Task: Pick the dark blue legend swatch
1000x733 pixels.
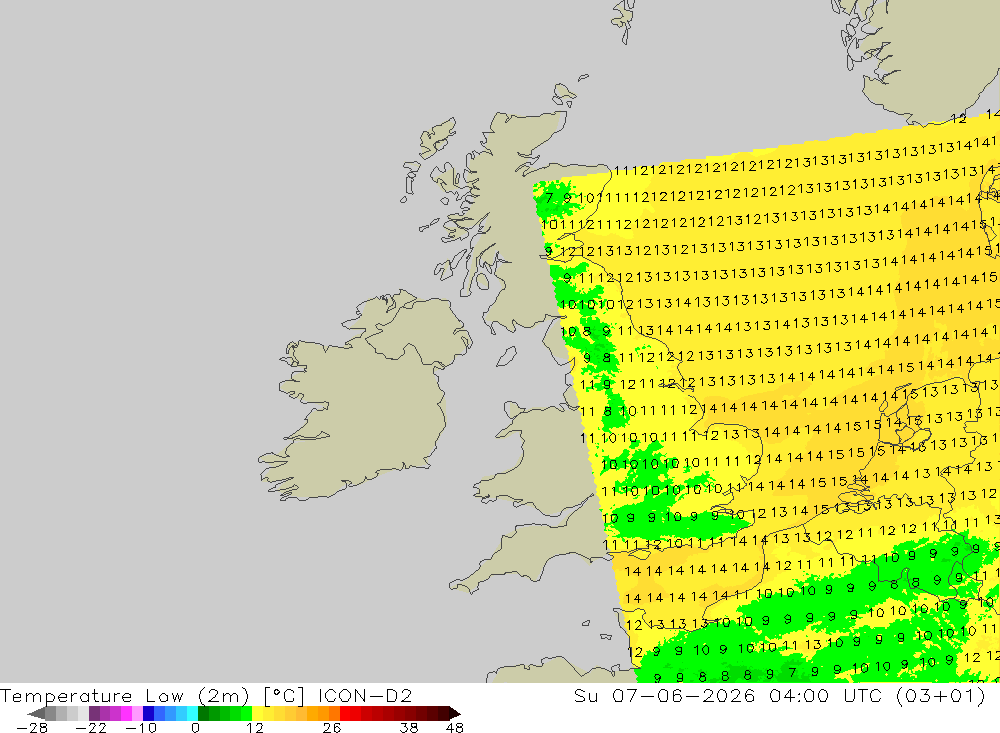Action: (x=148, y=713)
